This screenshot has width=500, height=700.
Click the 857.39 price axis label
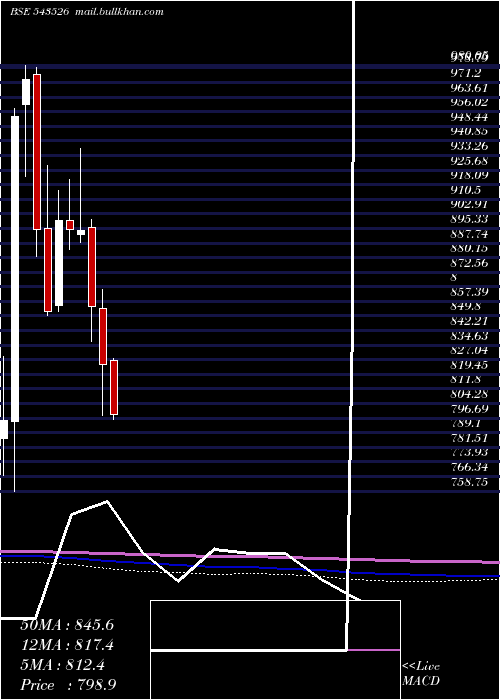(x=469, y=292)
